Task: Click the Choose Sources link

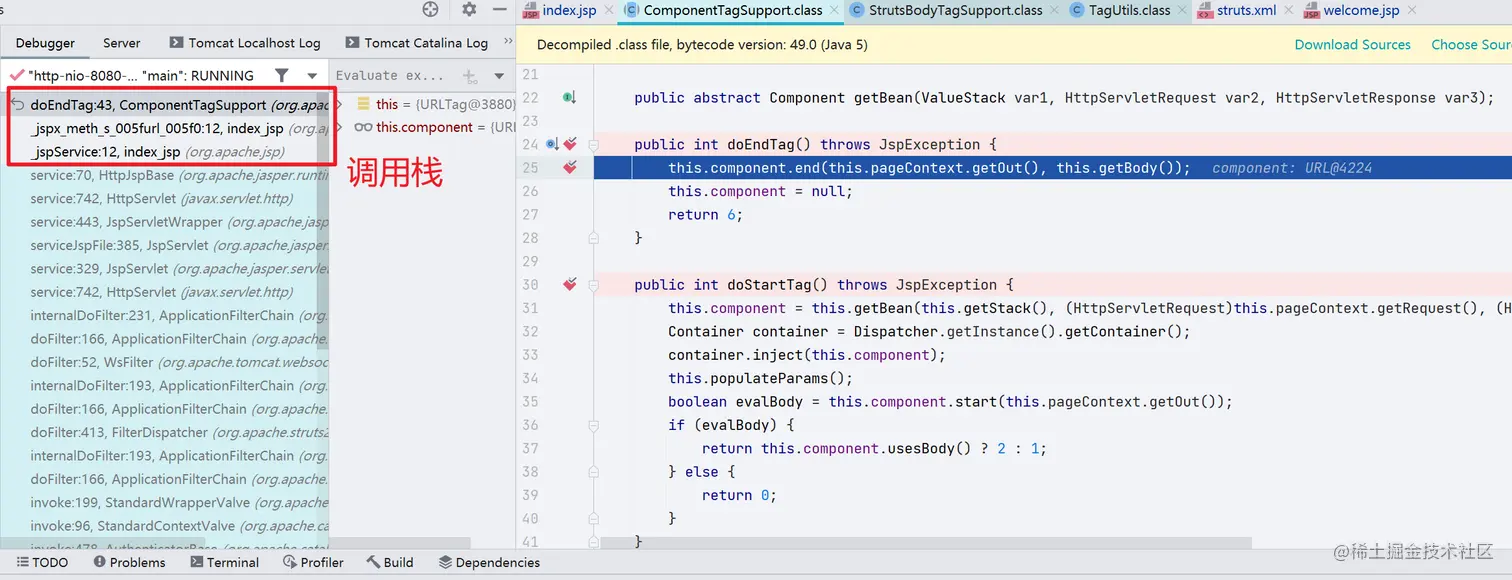Action: click(x=1471, y=44)
